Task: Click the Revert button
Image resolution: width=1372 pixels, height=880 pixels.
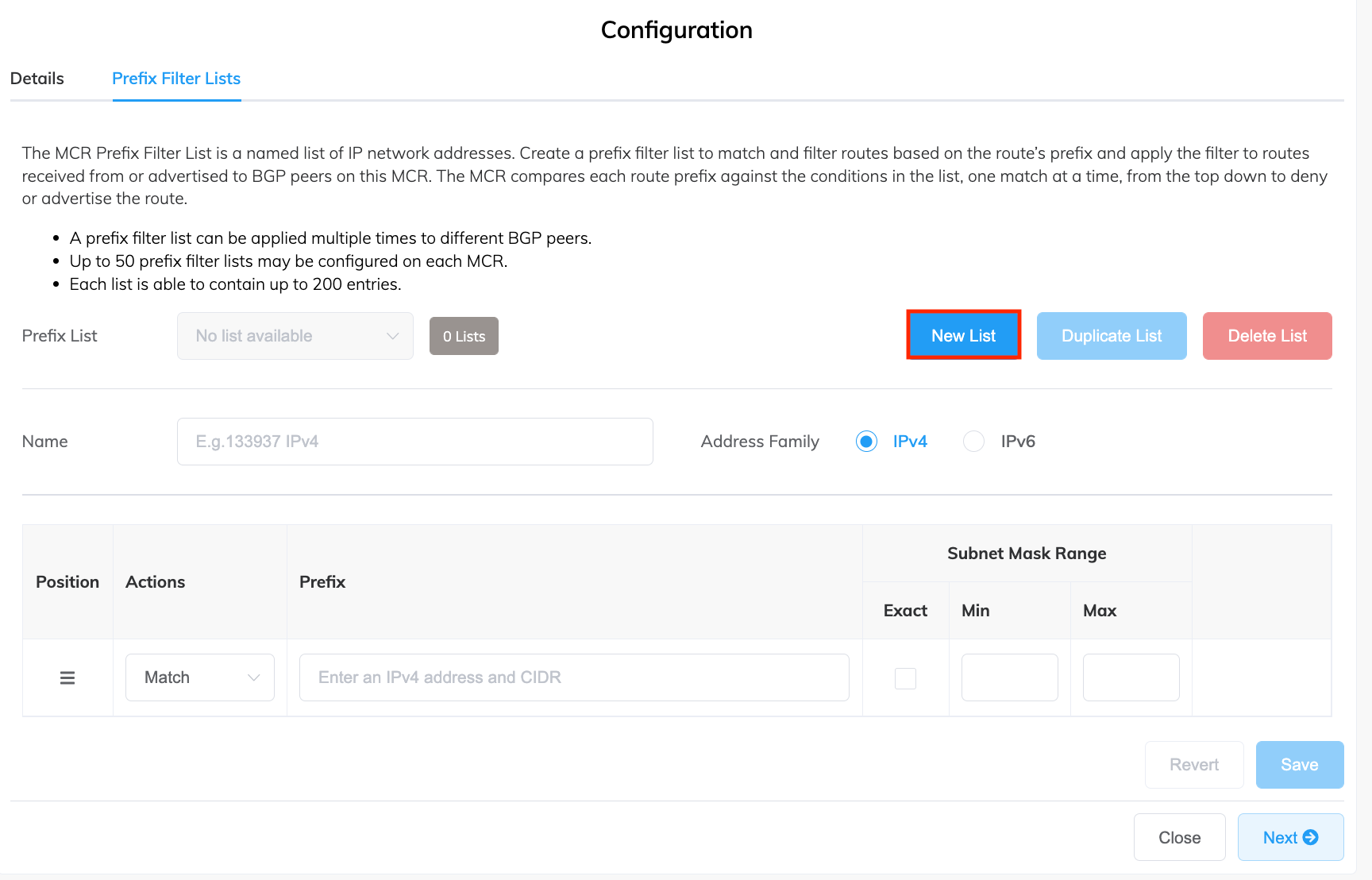Action: (x=1194, y=765)
